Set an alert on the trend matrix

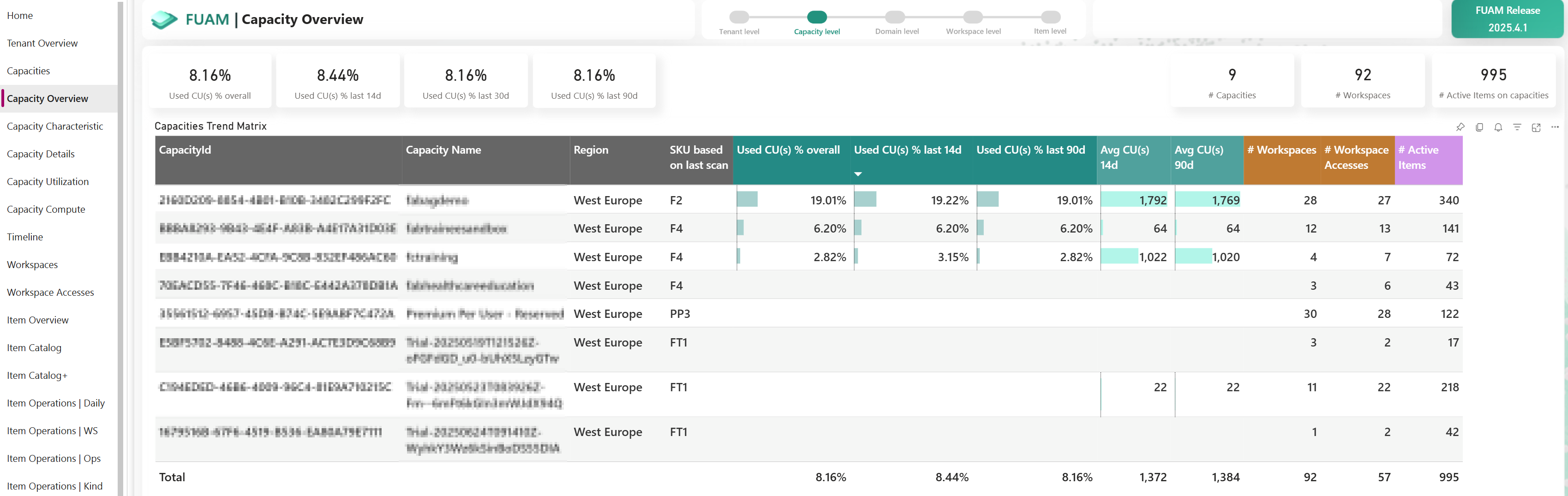coord(1498,128)
